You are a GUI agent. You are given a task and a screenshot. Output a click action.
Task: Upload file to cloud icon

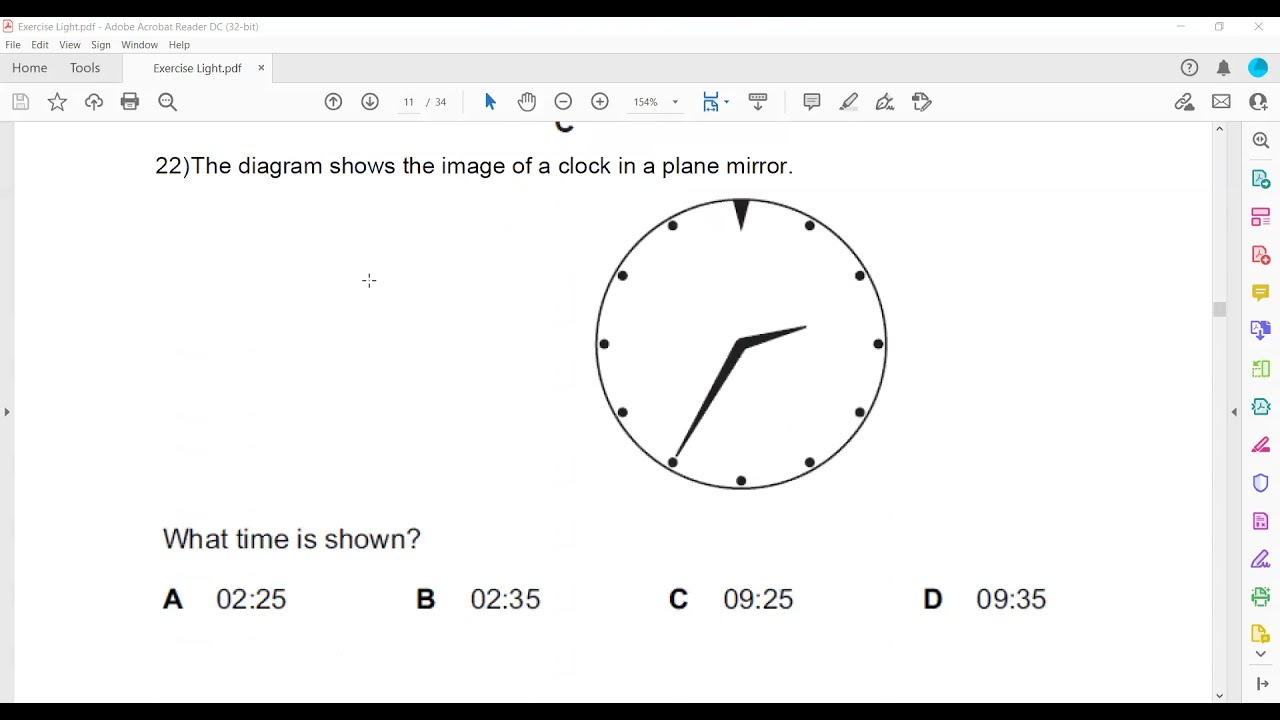point(94,102)
